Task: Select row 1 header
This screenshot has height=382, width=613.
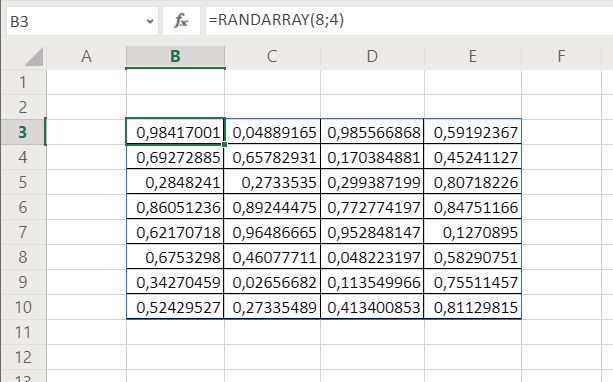Action: click(23, 82)
